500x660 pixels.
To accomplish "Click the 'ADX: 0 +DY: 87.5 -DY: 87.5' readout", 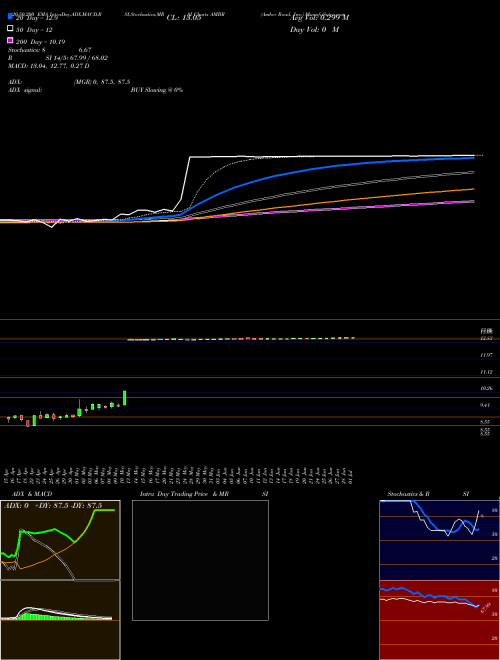I will [53, 506].
